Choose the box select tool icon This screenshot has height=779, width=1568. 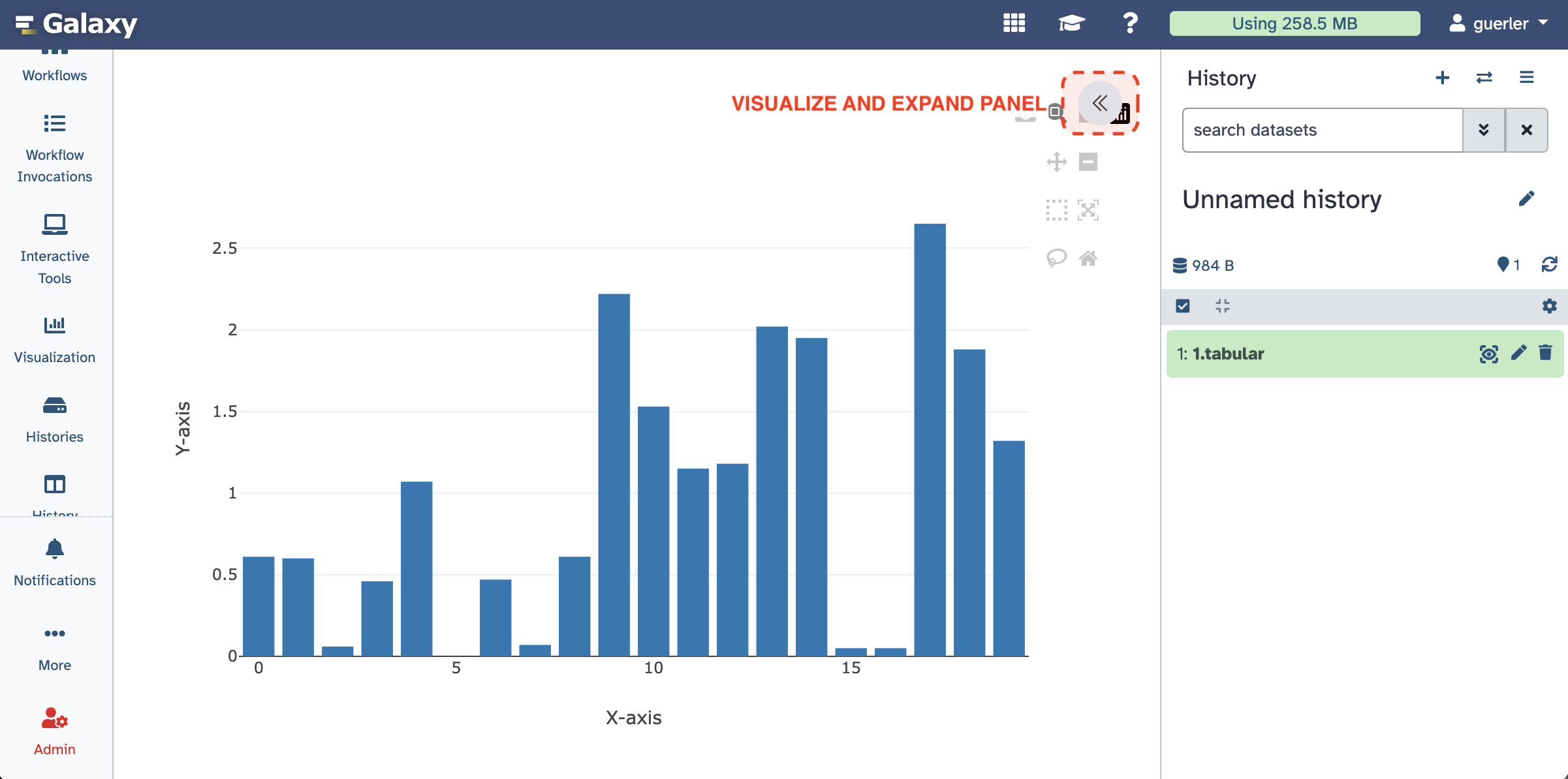[1056, 210]
